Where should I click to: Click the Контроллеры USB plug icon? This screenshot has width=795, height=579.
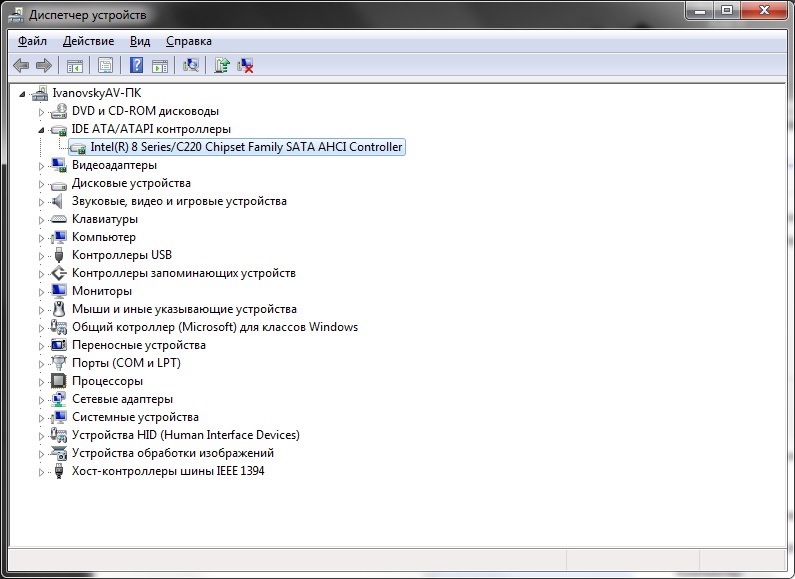tap(59, 255)
